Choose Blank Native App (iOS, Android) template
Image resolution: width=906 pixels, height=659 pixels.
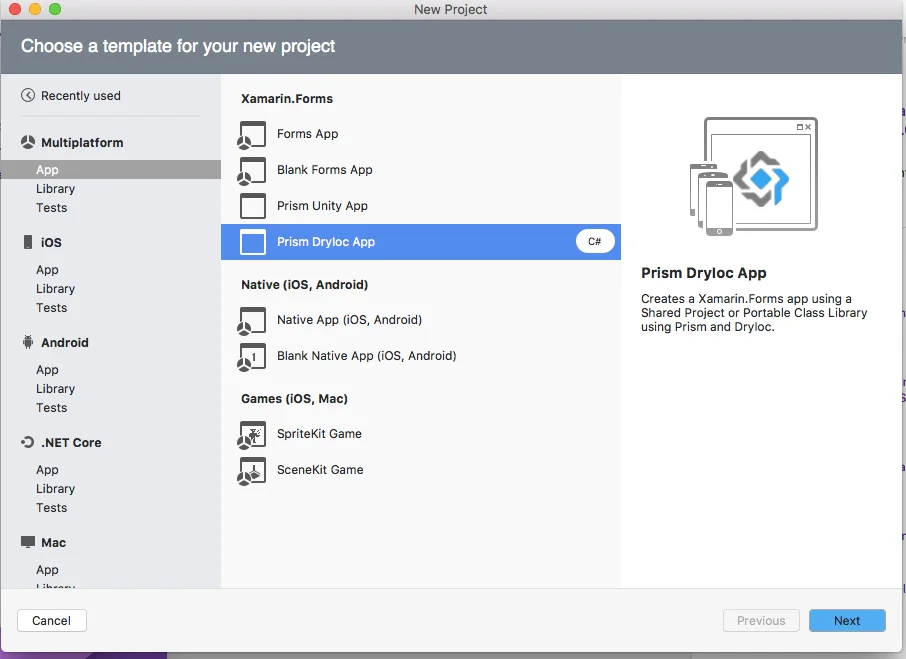point(421,356)
